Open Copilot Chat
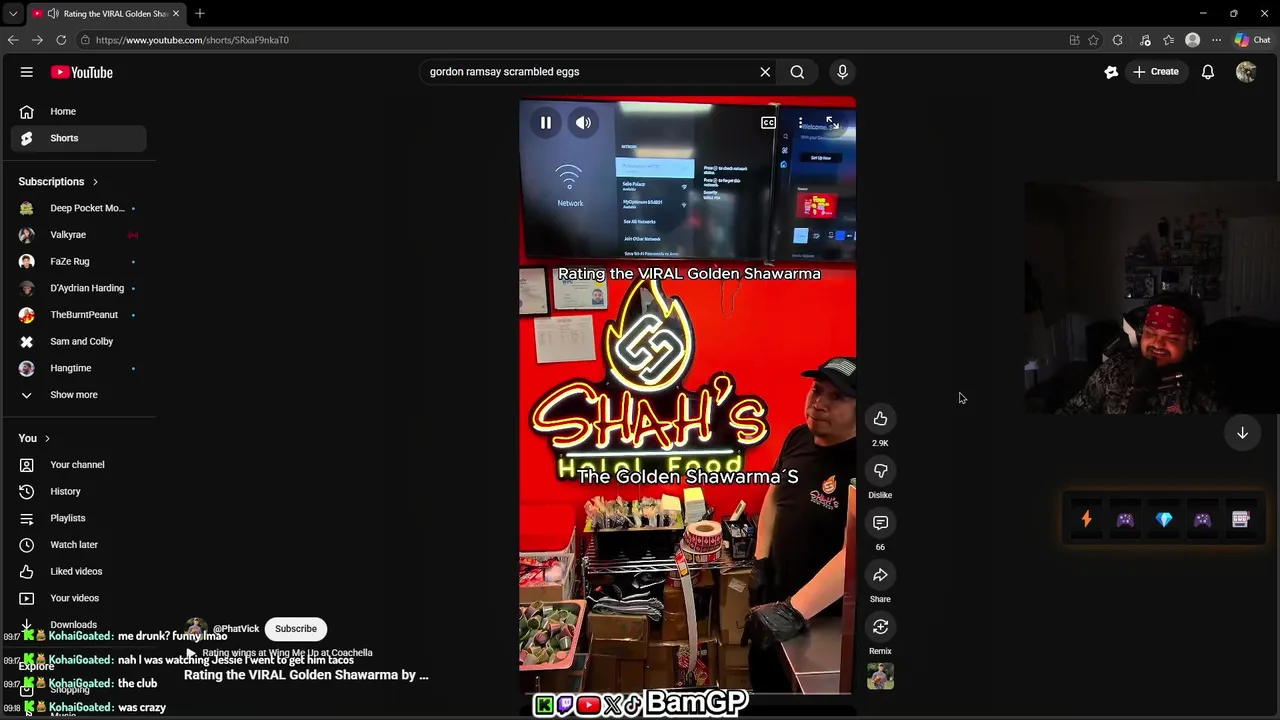 (x=1253, y=40)
